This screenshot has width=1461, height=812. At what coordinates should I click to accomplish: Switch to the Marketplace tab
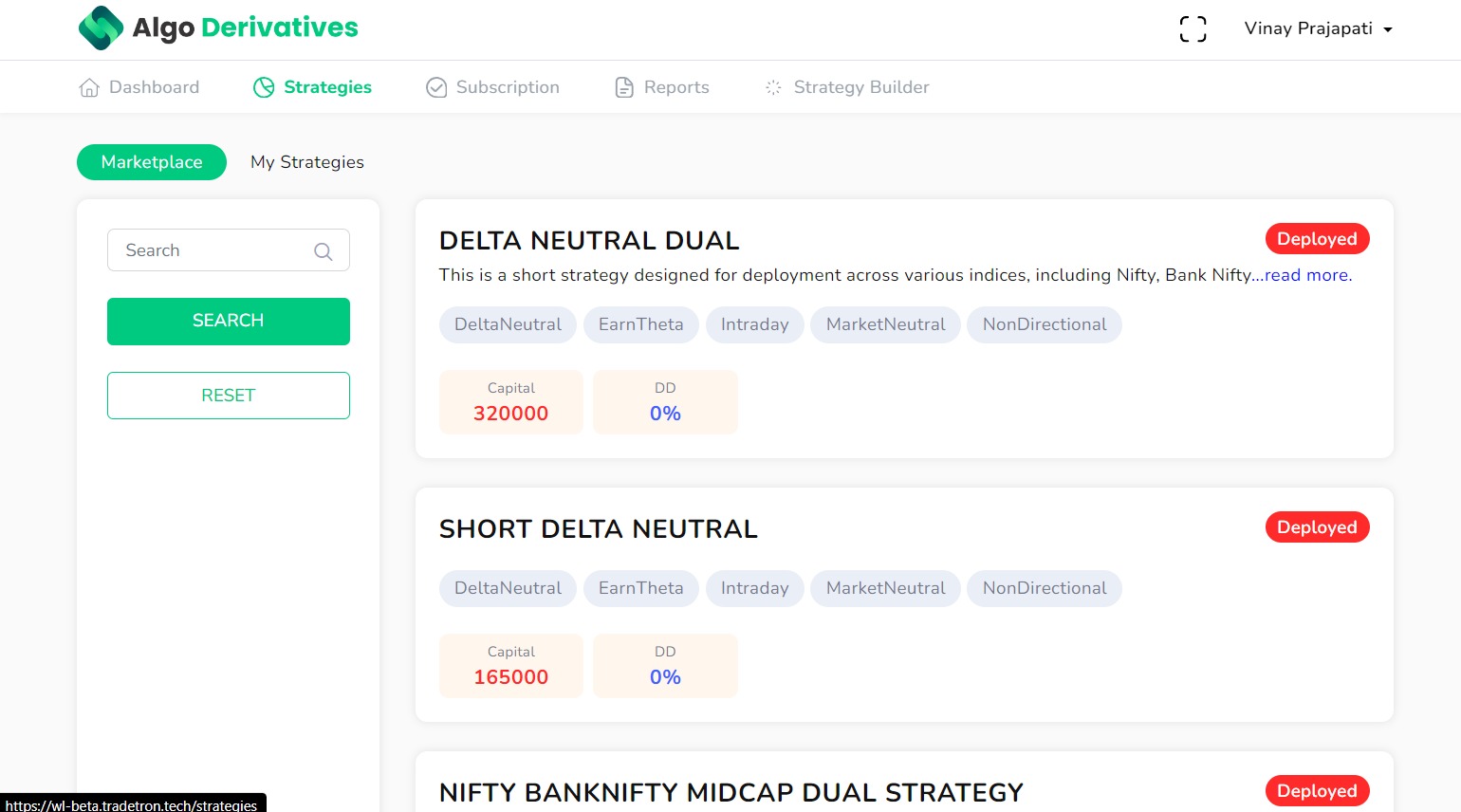click(152, 162)
